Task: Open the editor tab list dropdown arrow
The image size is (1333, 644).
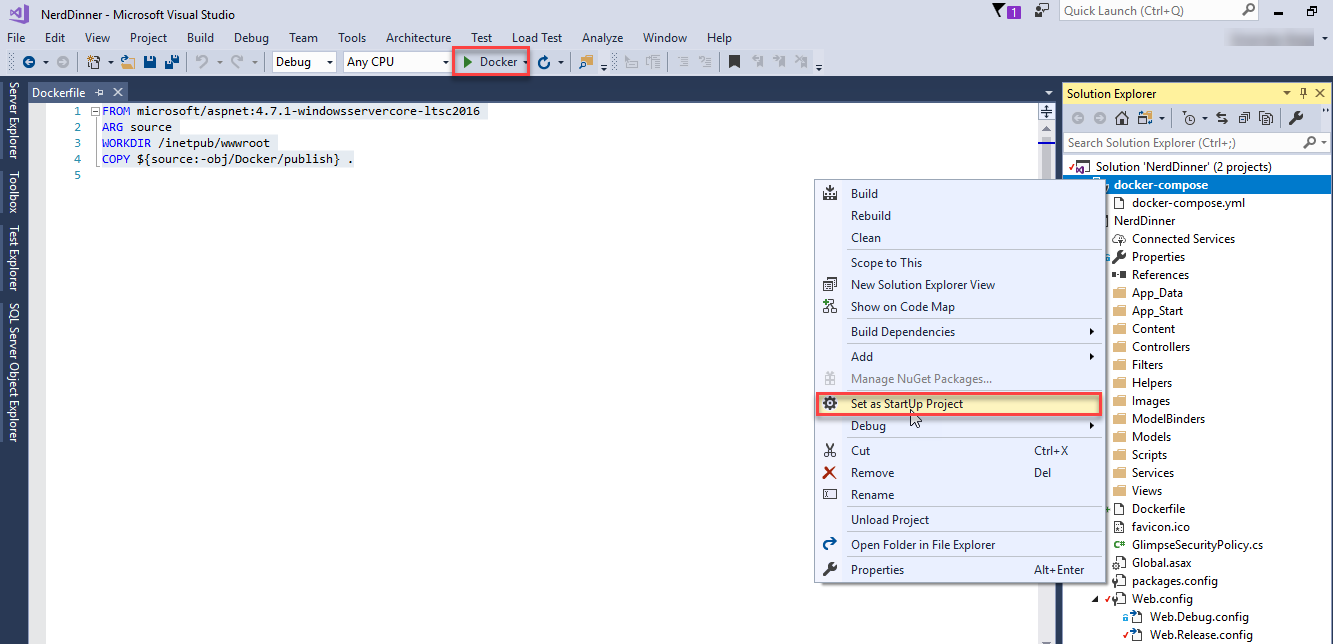Action: coord(1048,92)
